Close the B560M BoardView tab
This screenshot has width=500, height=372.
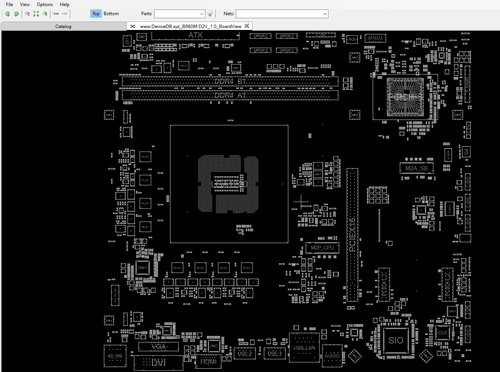[x=247, y=26]
